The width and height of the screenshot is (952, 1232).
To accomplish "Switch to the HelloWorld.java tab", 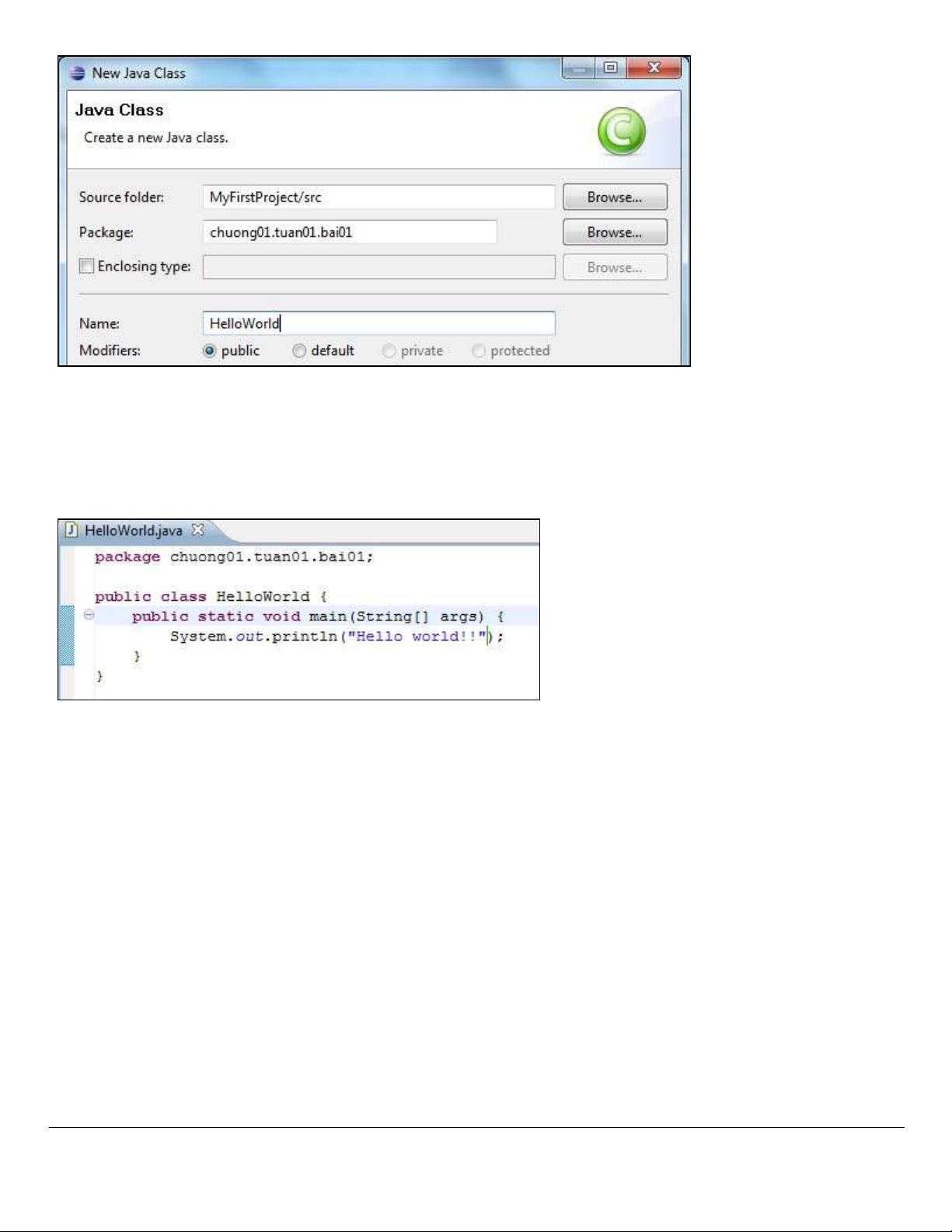I will 133,531.
